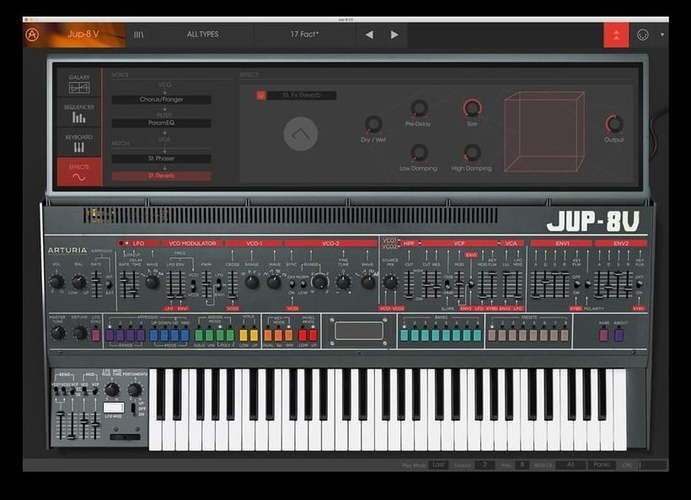Turn the VCO-1 range knob
This screenshot has width=691, height=500.
(x=252, y=282)
